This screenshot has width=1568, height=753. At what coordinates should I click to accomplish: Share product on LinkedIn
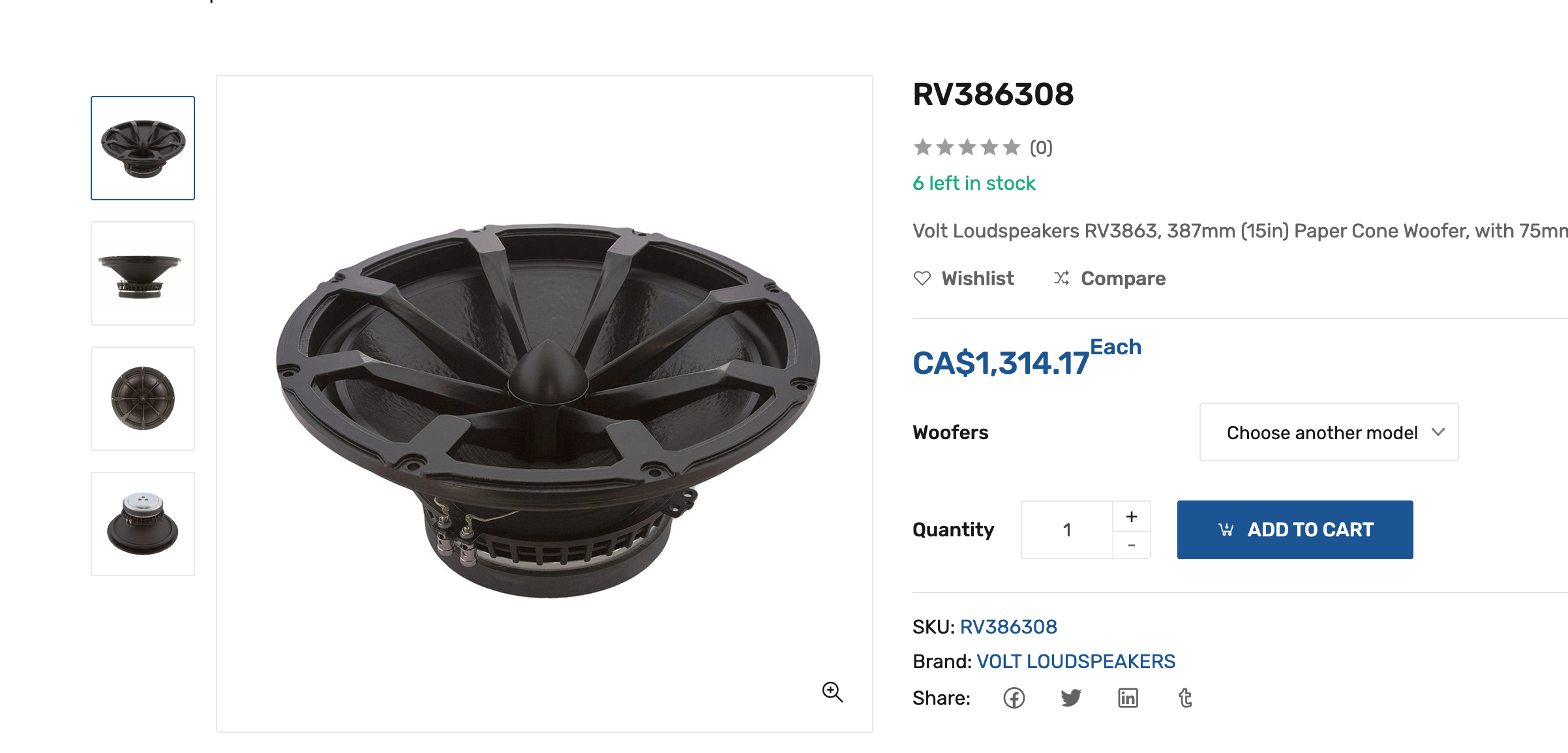(x=1128, y=698)
